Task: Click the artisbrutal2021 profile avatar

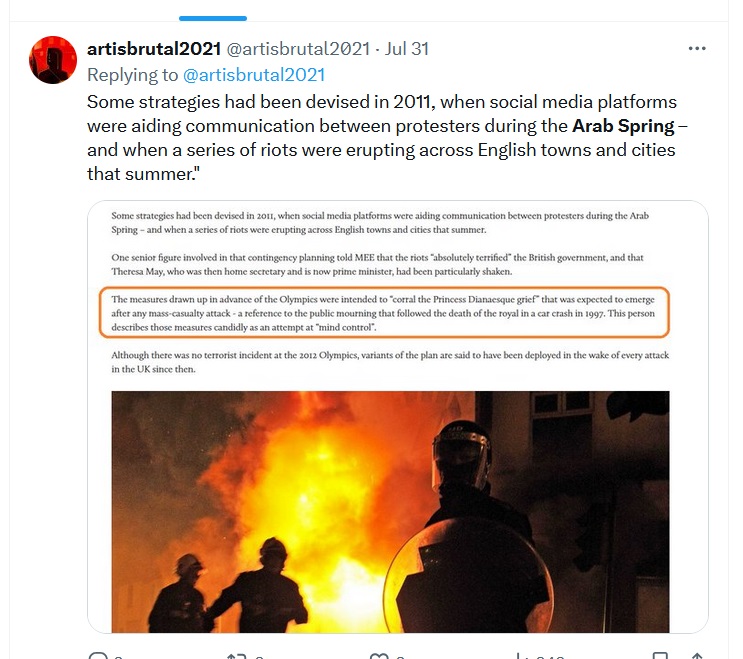Action: [x=53, y=60]
